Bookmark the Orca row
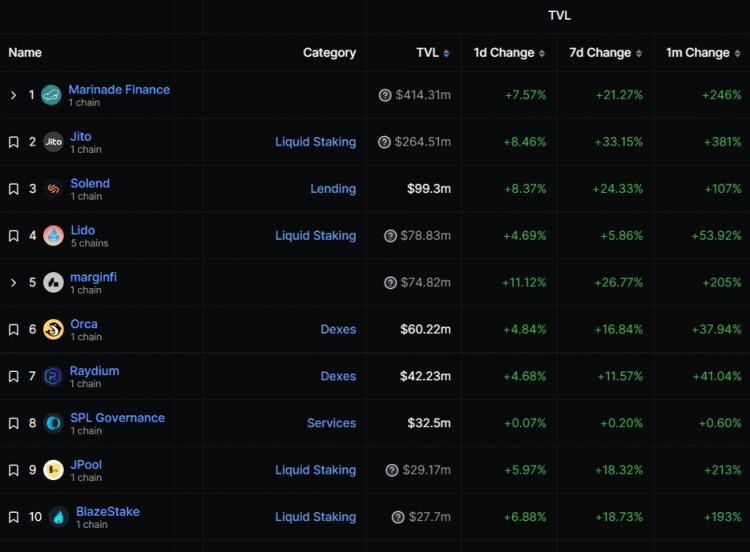750x552 pixels. 14,330
